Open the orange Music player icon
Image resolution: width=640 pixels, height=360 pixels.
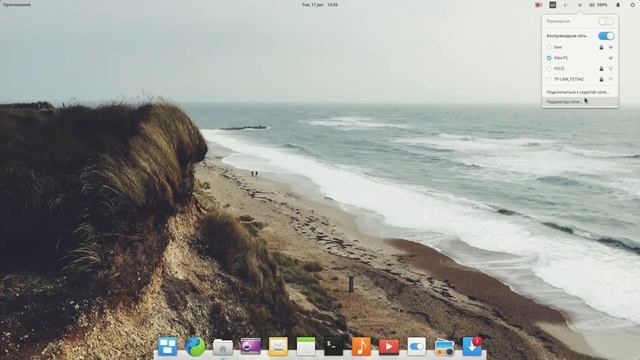point(361,346)
